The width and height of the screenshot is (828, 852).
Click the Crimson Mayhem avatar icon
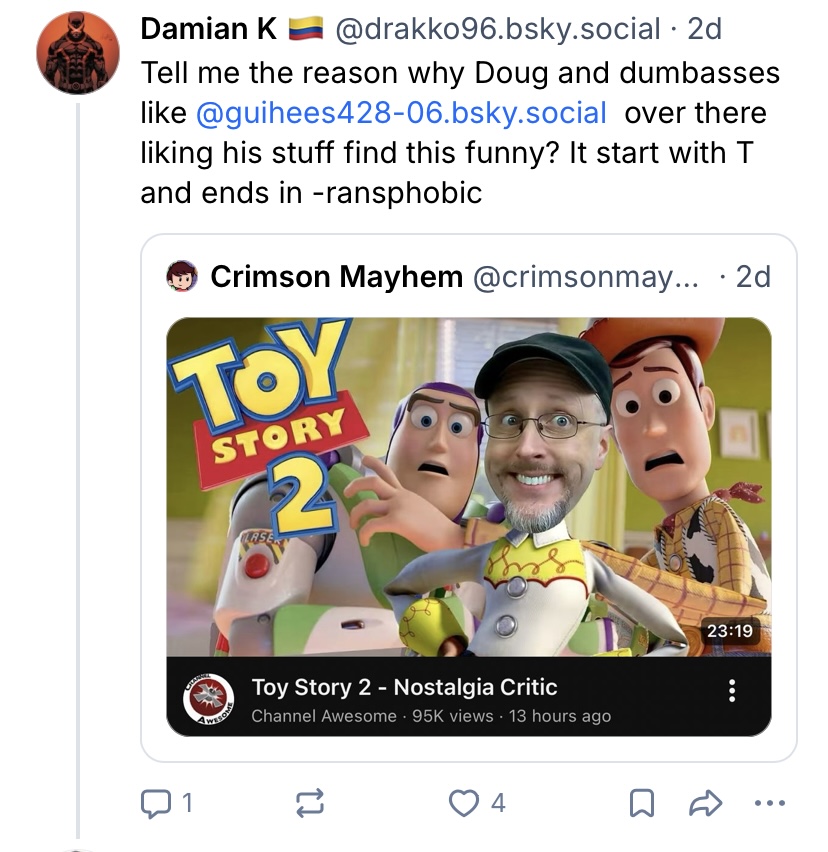[181, 277]
